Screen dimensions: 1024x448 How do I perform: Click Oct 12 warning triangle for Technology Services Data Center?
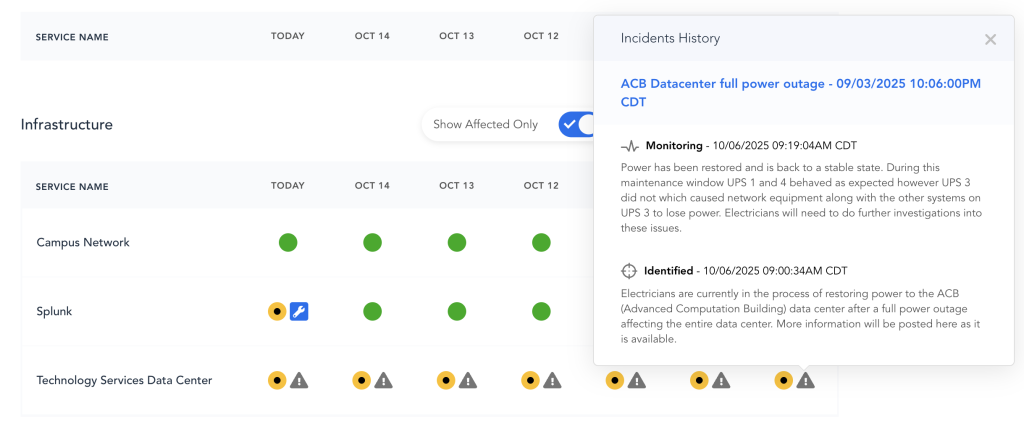pos(552,380)
